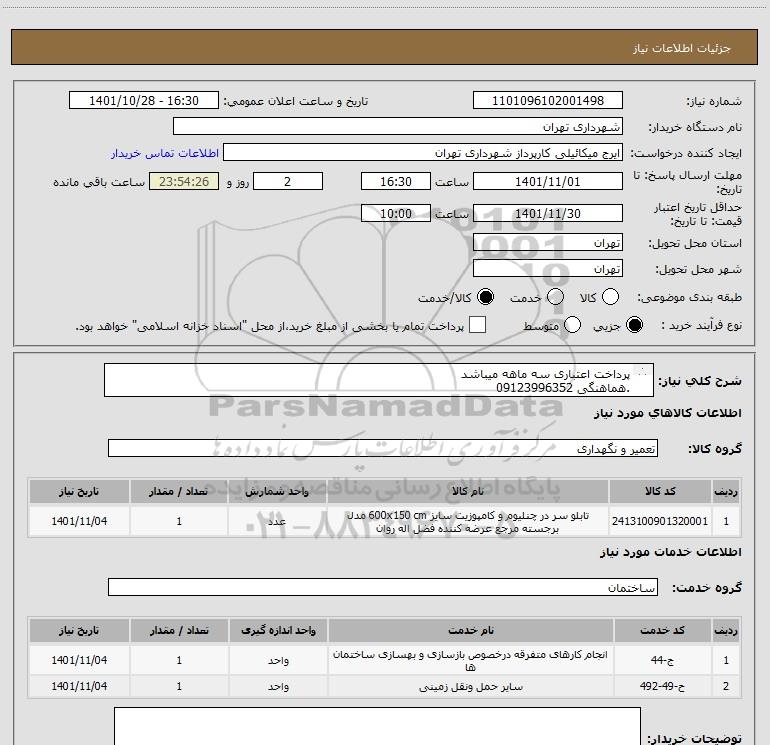Screen dimensions: 770x745
Task: Click the response deadline time 16:30 field
Action: click(x=396, y=181)
